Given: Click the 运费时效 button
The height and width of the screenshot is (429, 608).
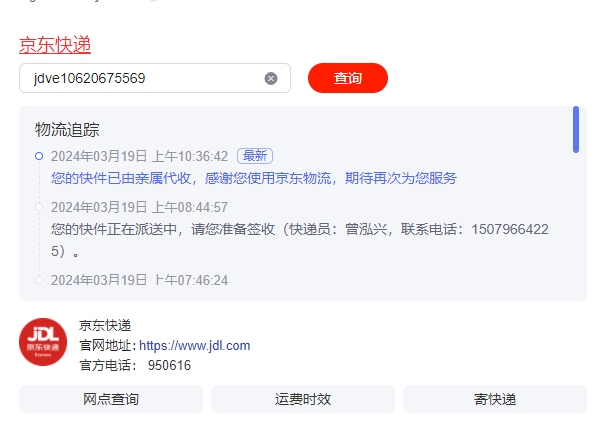Looking at the screenshot, I should (303, 399).
